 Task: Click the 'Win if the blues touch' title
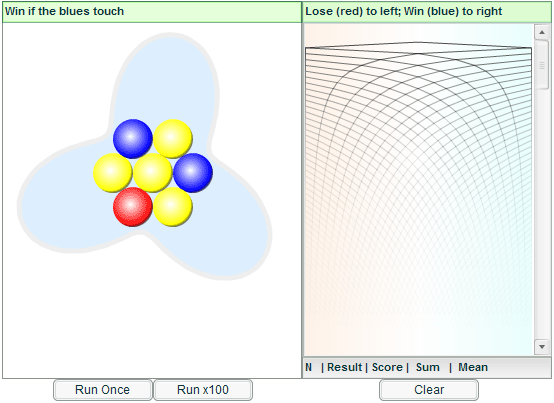(64, 11)
